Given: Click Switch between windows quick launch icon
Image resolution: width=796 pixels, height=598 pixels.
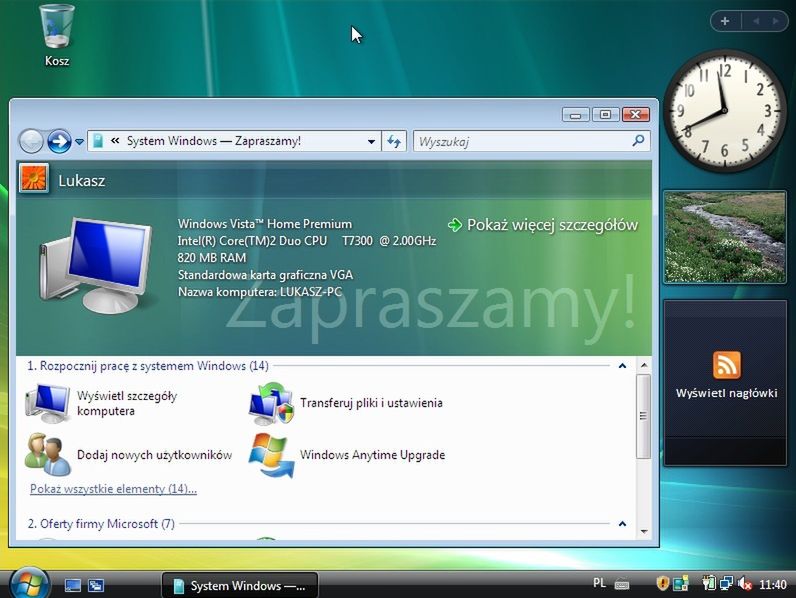Looking at the screenshot, I should click(95, 586).
